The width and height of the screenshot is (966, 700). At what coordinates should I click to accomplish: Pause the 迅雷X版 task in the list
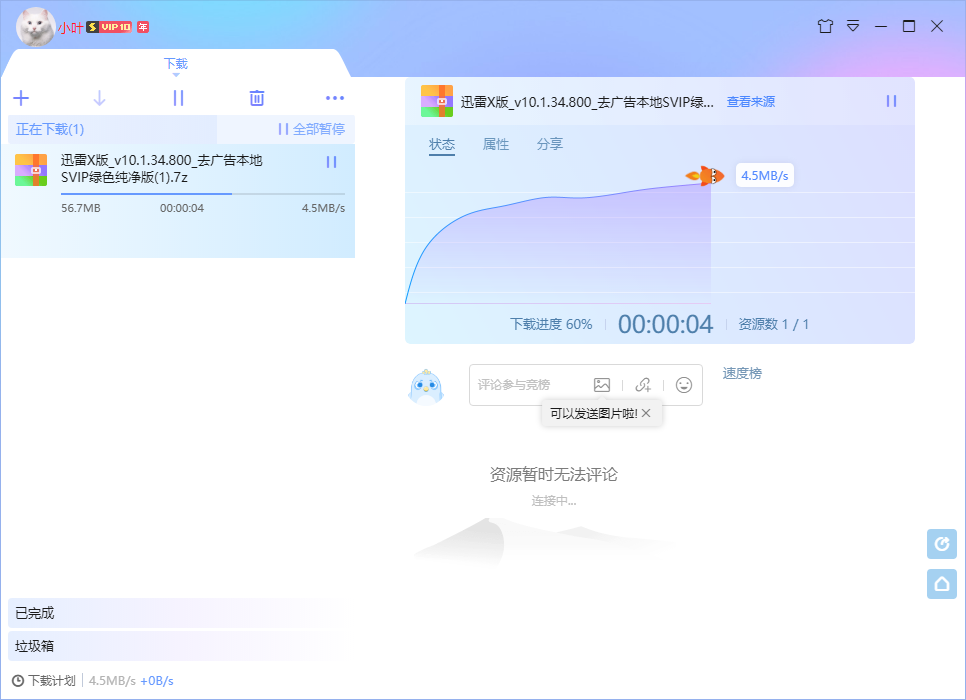(x=331, y=162)
